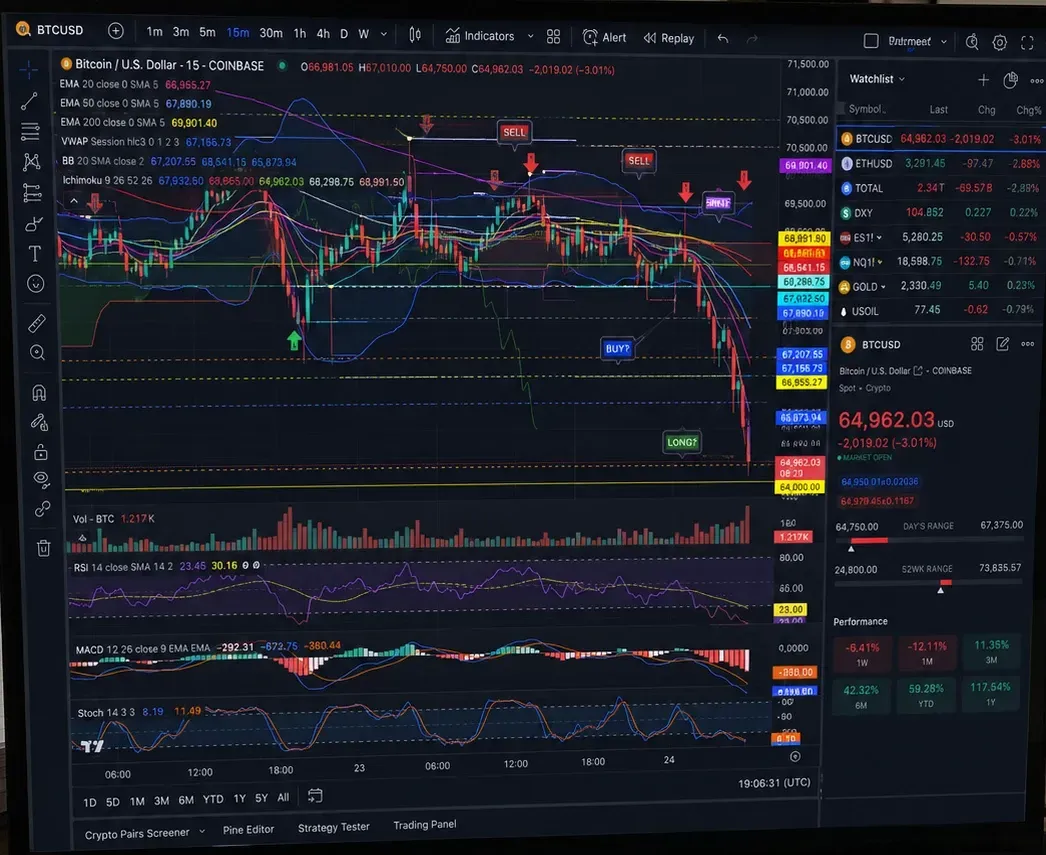Expand the Crypto Pairs Screener dropdown

pos(201,831)
